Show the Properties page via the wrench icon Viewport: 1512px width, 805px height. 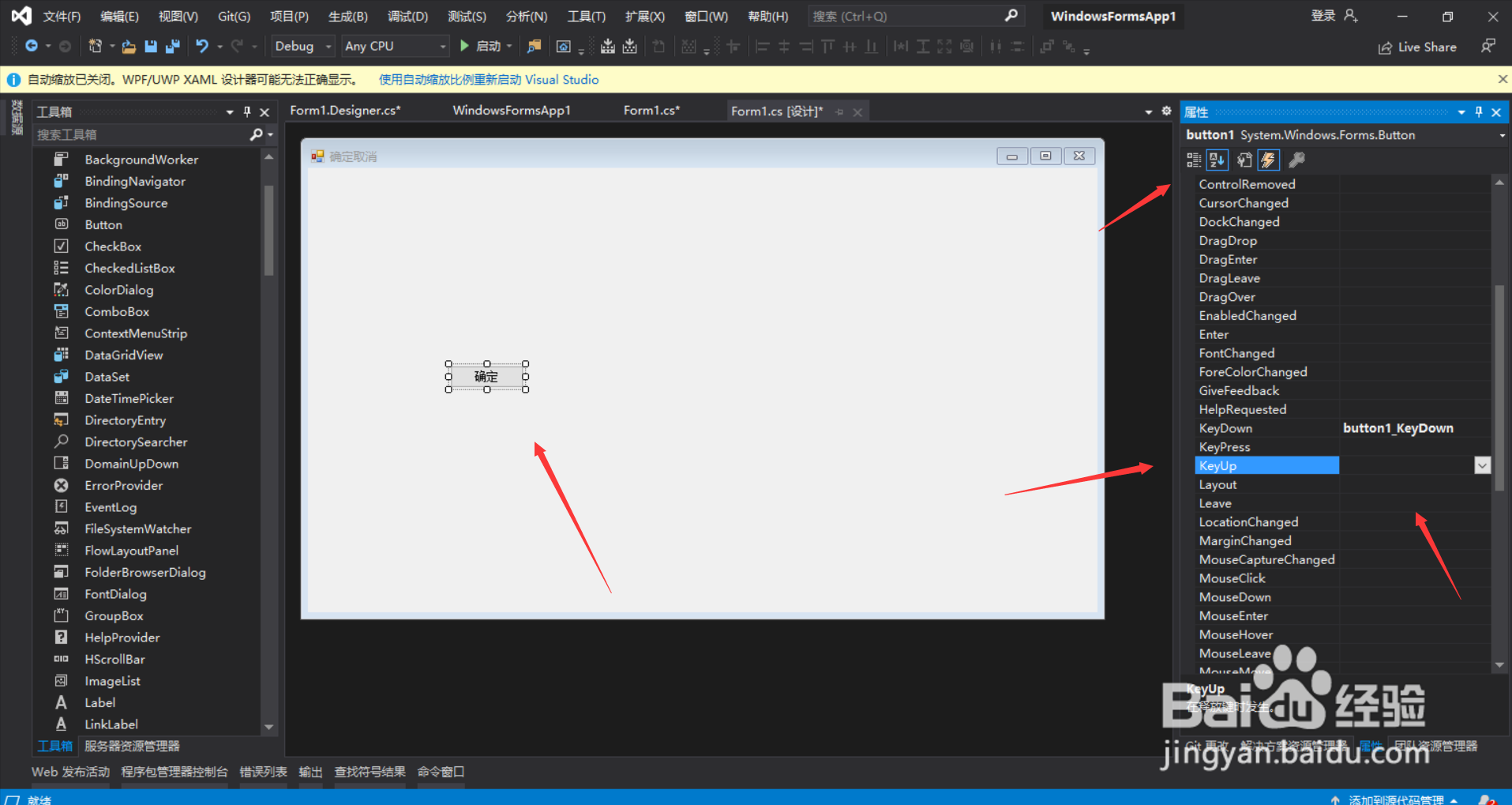1244,160
